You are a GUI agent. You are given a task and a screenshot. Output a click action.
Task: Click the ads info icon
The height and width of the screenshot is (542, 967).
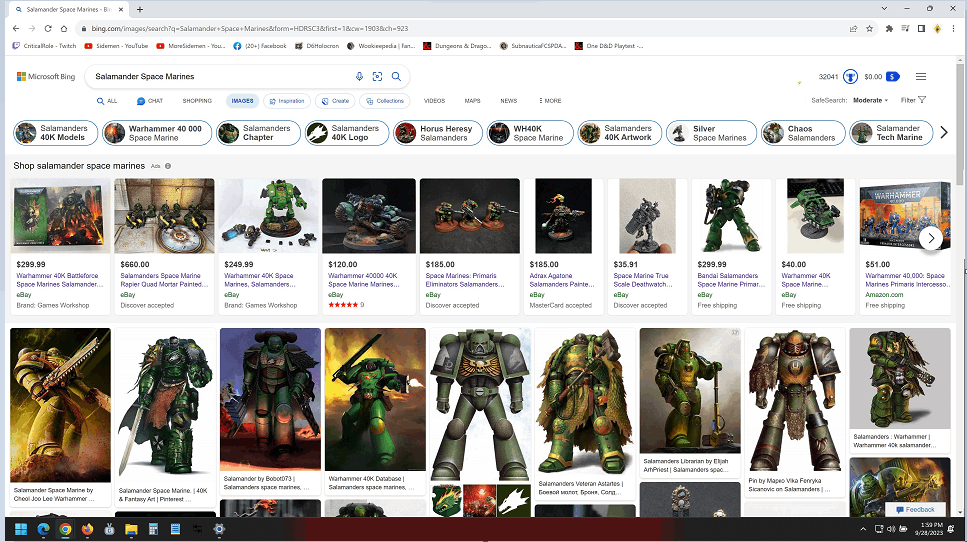point(168,166)
